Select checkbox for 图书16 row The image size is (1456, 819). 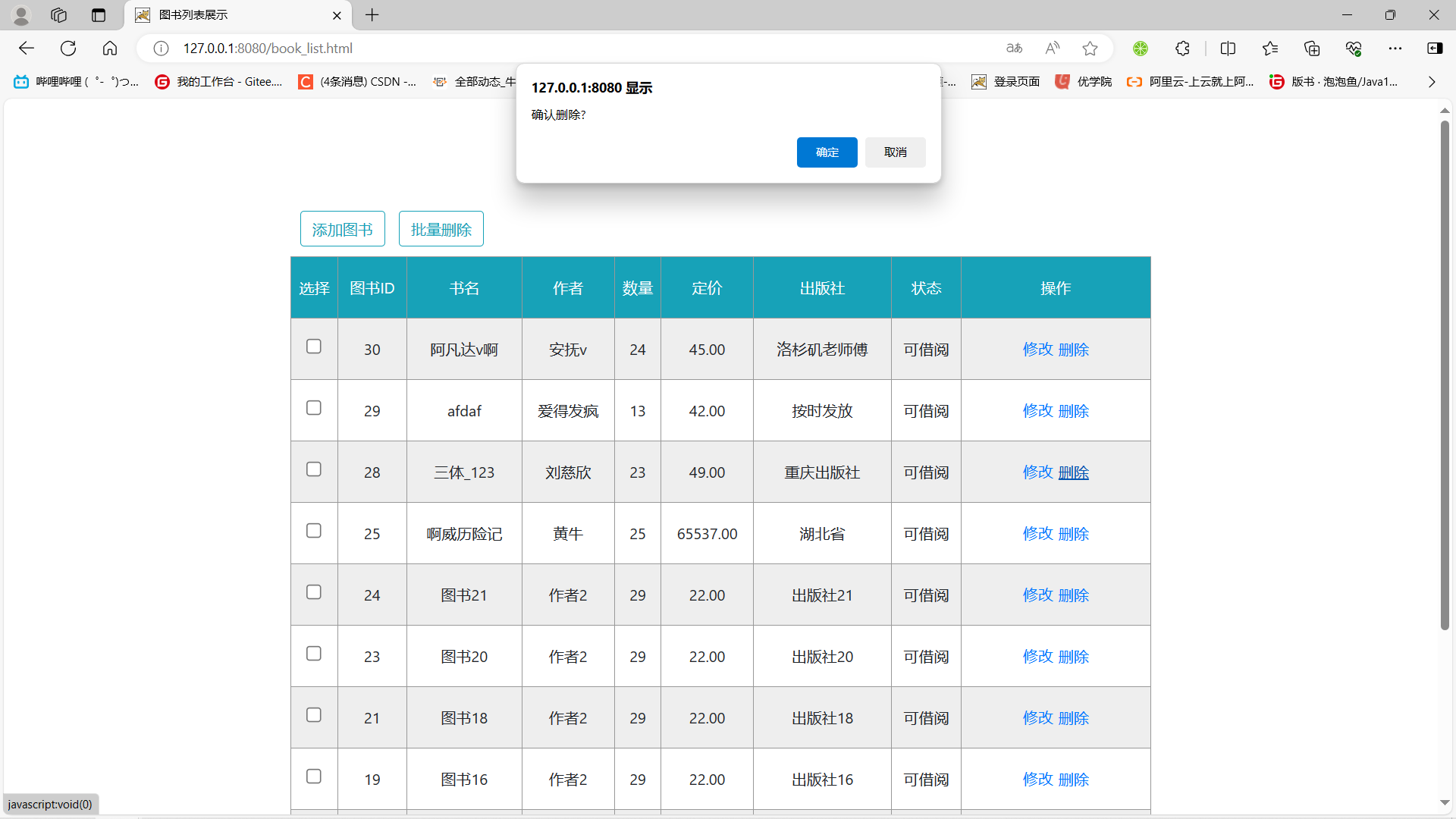pyautogui.click(x=314, y=777)
